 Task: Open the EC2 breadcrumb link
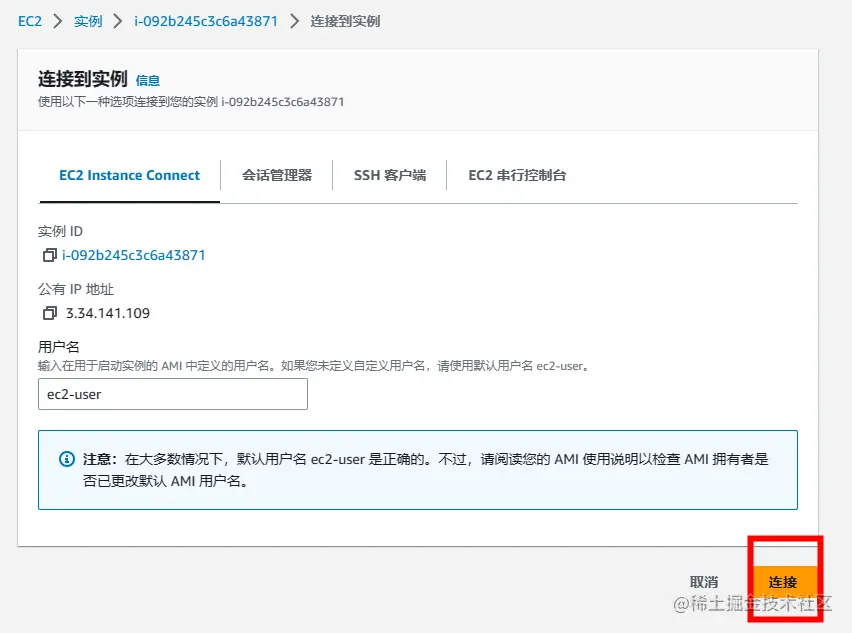tap(30, 21)
